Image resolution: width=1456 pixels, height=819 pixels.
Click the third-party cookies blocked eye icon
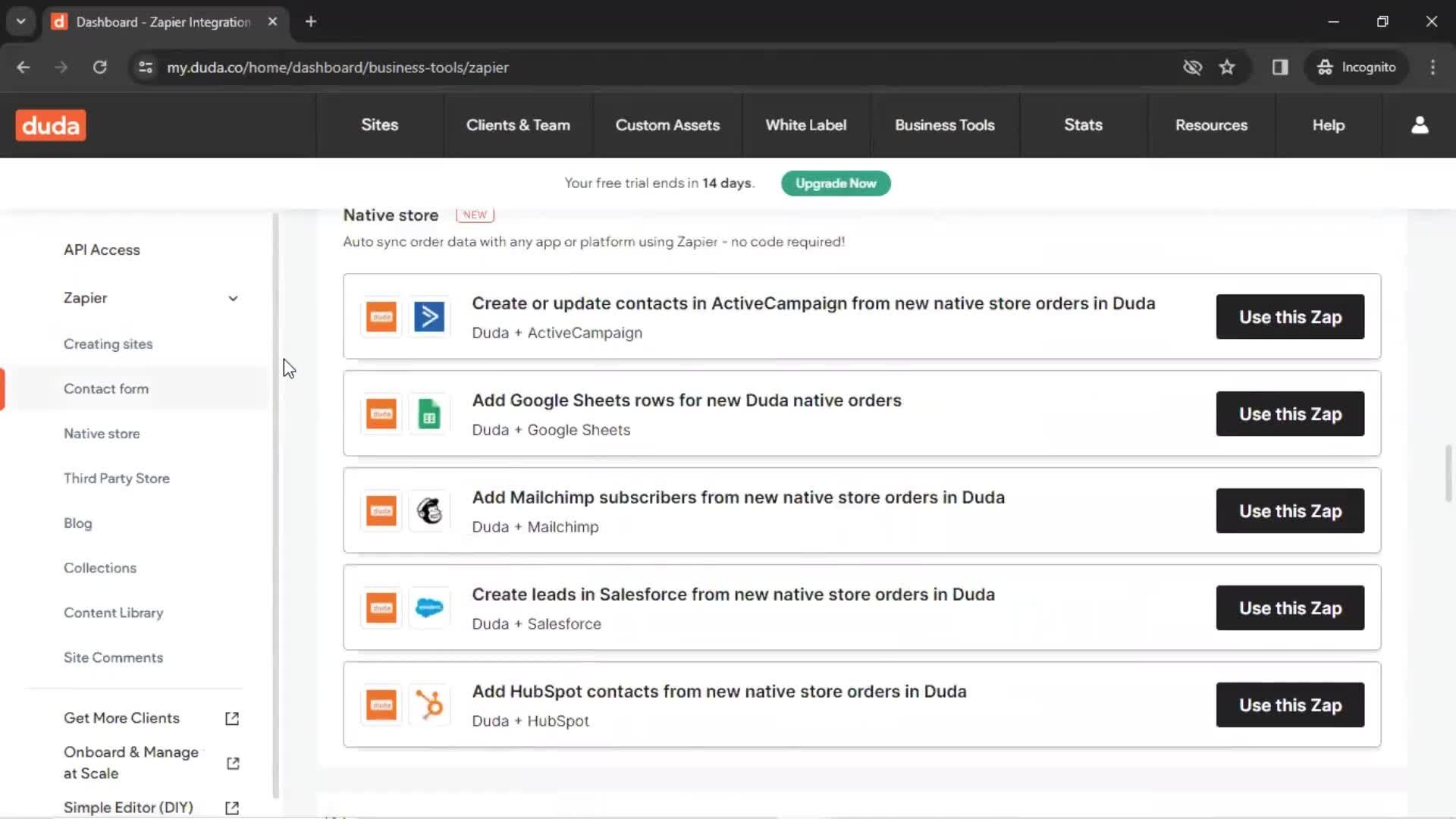tap(1192, 67)
